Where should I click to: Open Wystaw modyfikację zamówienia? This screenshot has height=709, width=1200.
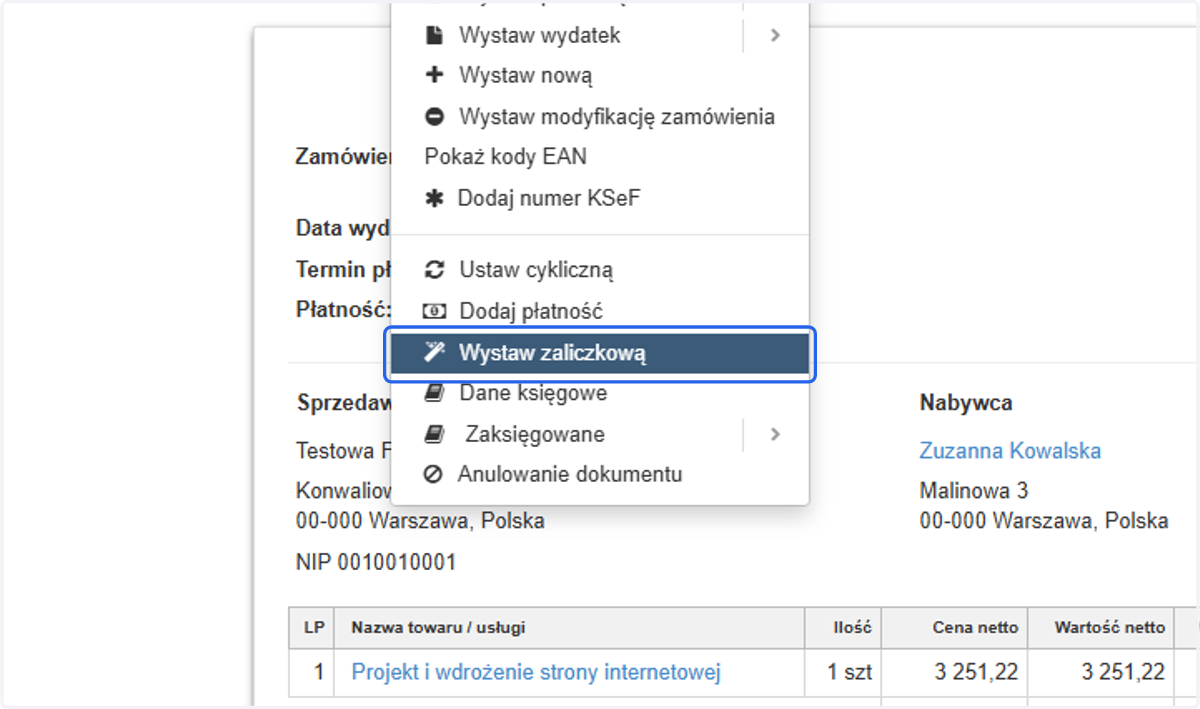[x=617, y=117]
